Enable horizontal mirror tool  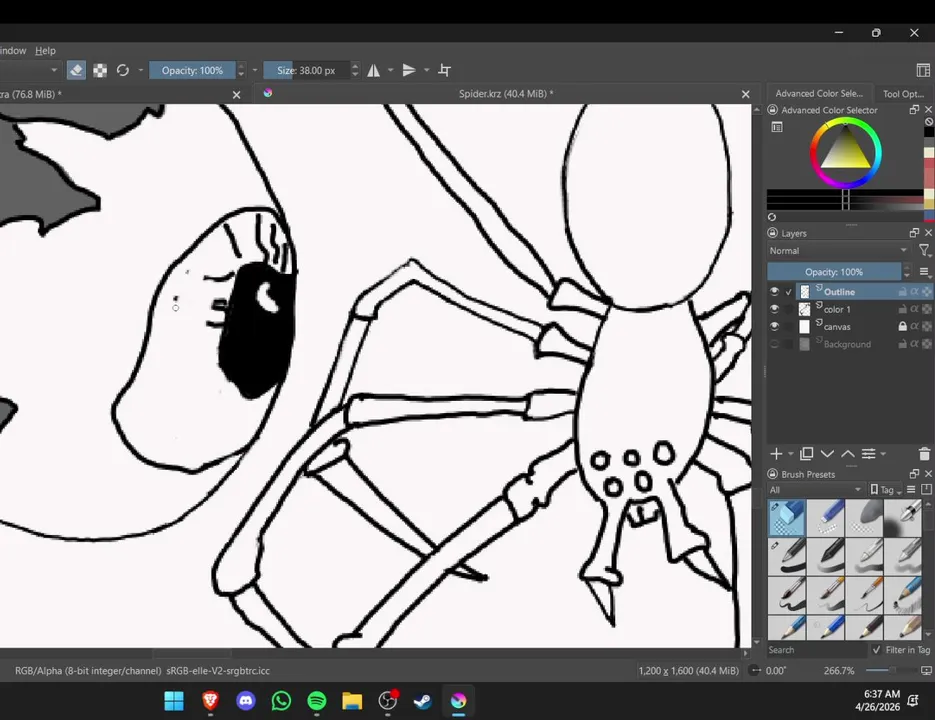pos(373,70)
